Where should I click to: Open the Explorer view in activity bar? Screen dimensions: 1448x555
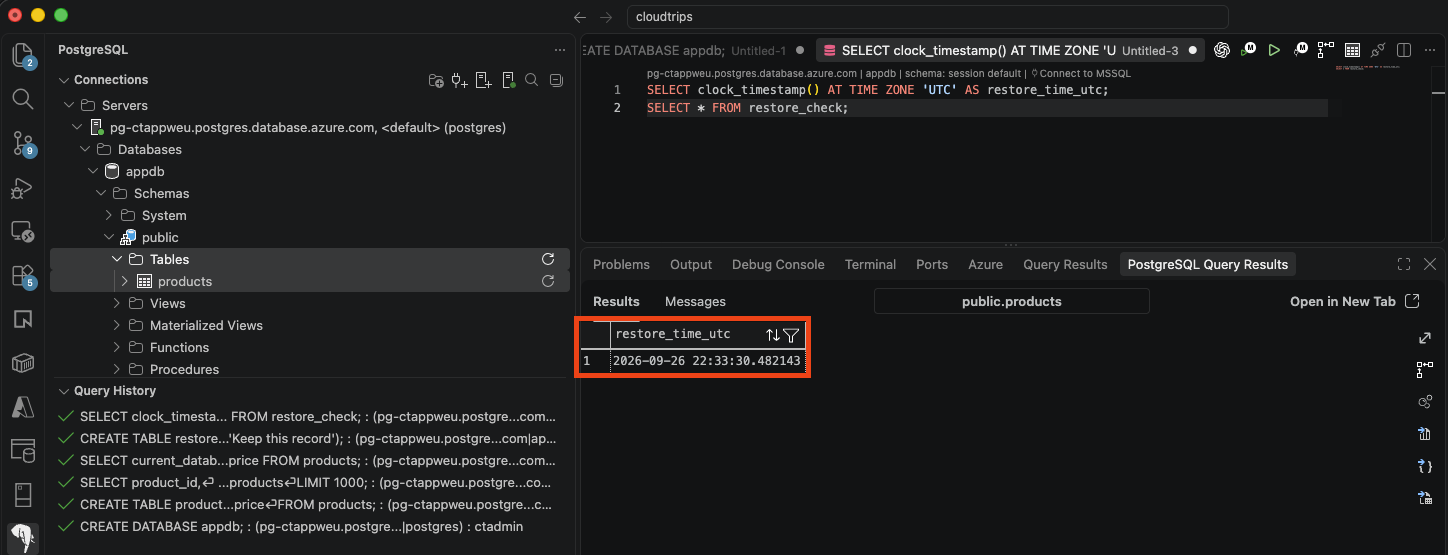coord(22,55)
